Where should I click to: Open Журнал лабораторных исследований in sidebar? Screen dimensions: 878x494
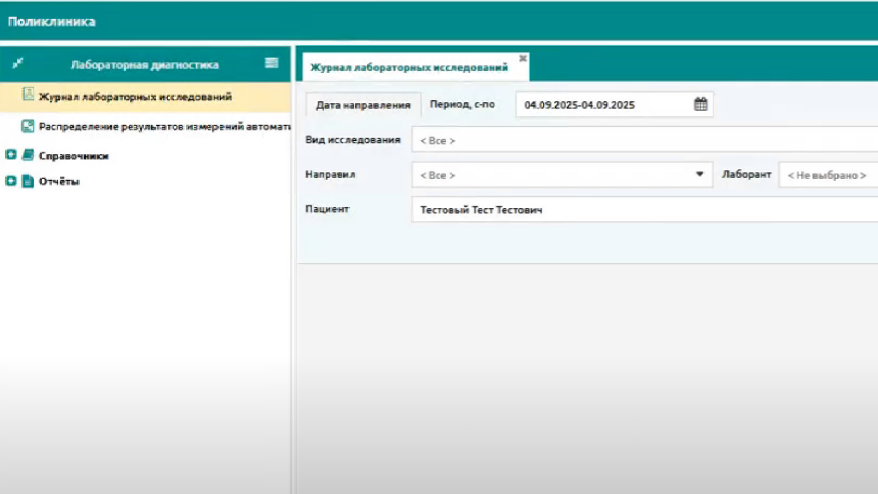pos(135,97)
